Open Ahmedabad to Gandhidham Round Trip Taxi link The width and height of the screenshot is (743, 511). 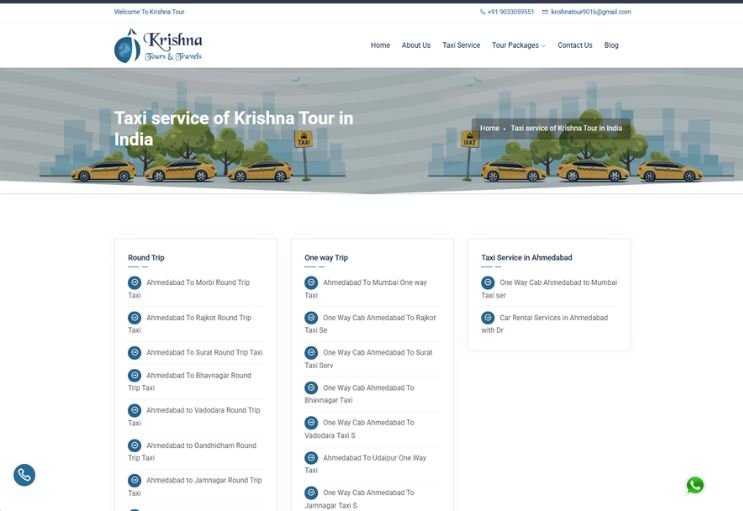pyautogui.click(x=192, y=452)
